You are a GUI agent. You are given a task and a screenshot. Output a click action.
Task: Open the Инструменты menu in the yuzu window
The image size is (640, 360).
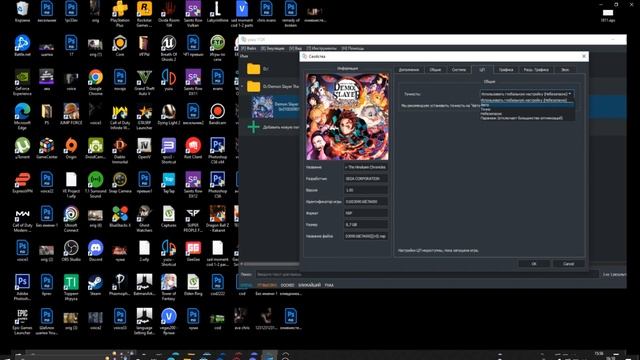(322, 48)
